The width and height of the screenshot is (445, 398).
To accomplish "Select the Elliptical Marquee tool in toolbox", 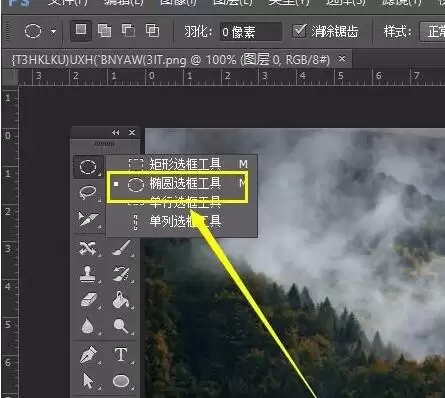I will tap(88, 167).
